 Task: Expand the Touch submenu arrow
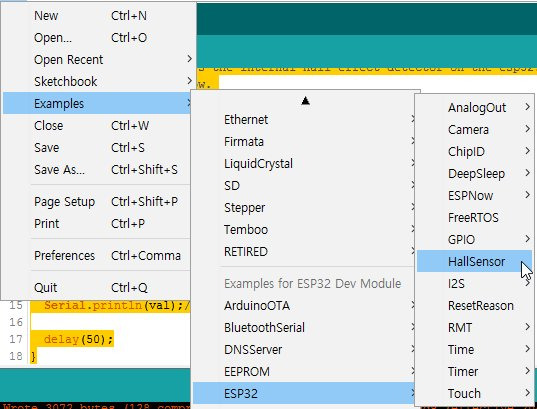tap(527, 393)
